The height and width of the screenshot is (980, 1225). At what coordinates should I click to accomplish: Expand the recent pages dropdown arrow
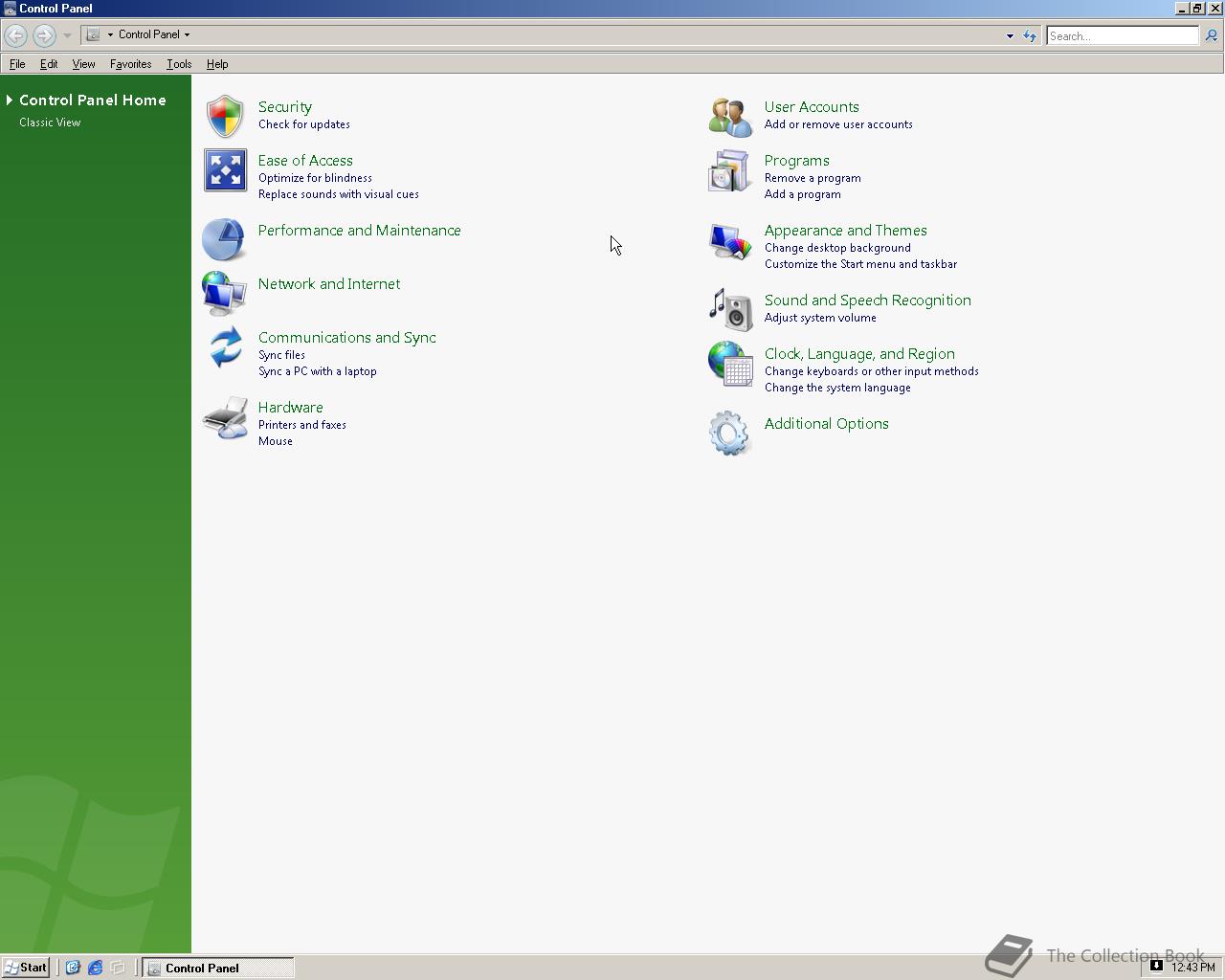(67, 35)
